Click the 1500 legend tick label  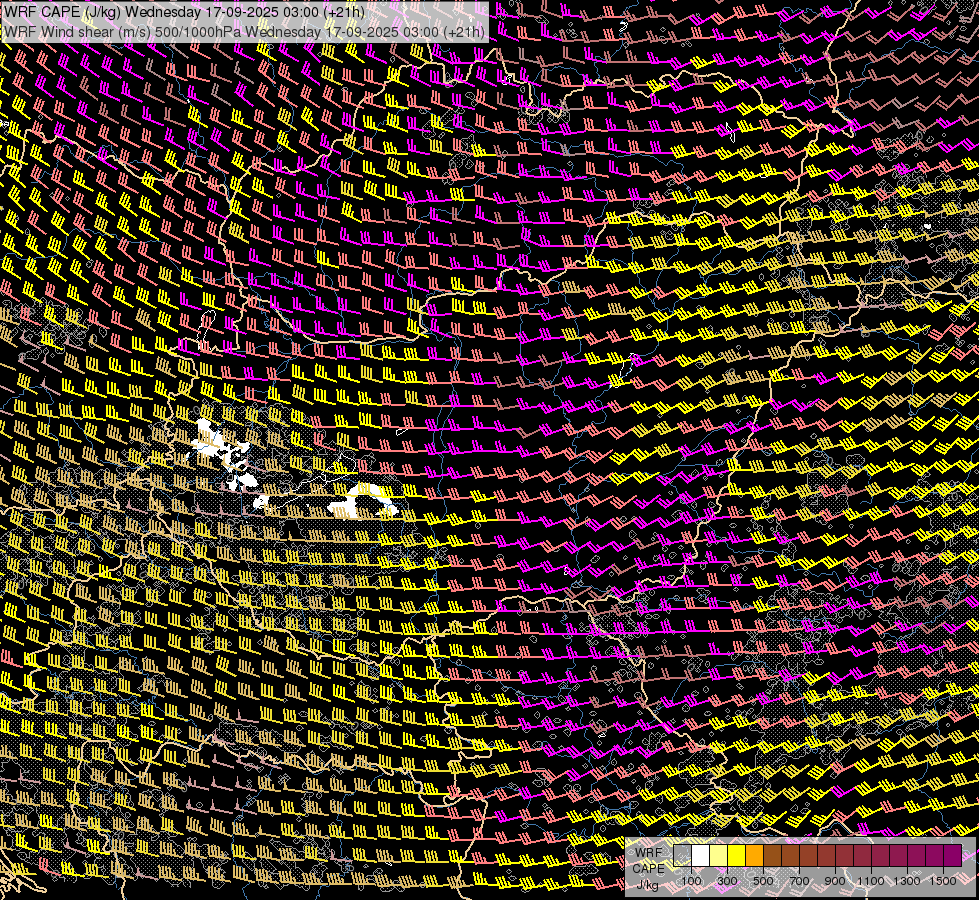[943, 881]
